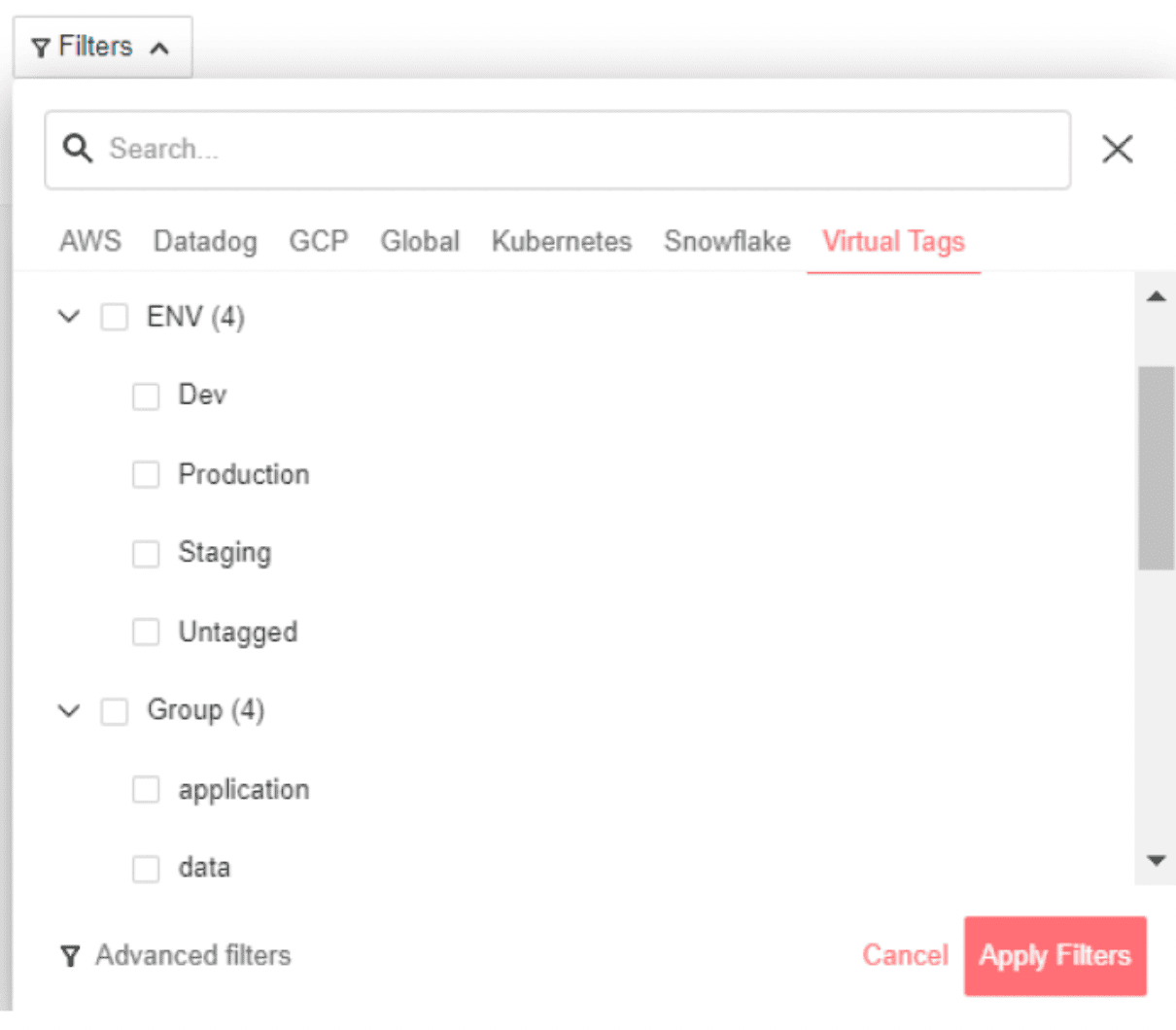1176x1030 pixels.
Task: Collapse the ENV (4) section chevron
Action: point(69,317)
